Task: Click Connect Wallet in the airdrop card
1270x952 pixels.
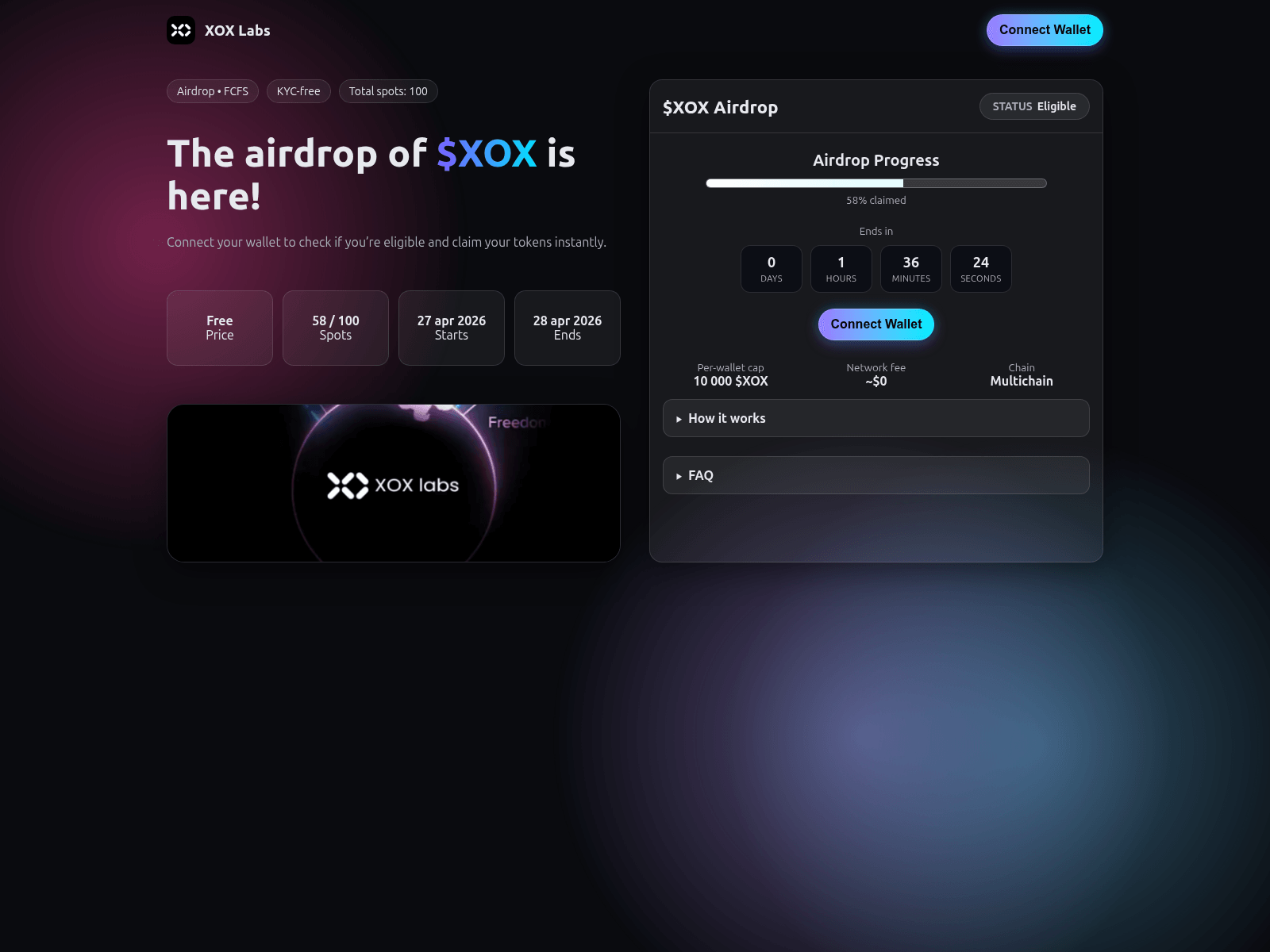Action: [876, 324]
